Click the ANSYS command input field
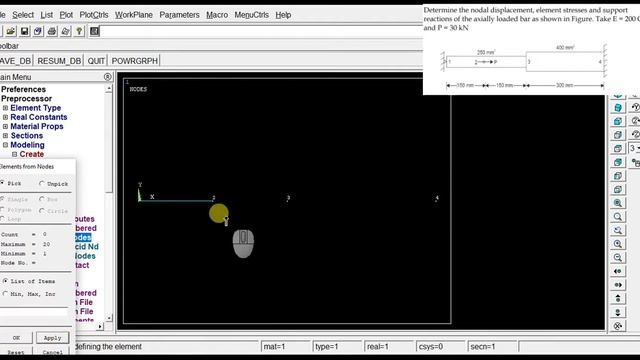 point(261,31)
